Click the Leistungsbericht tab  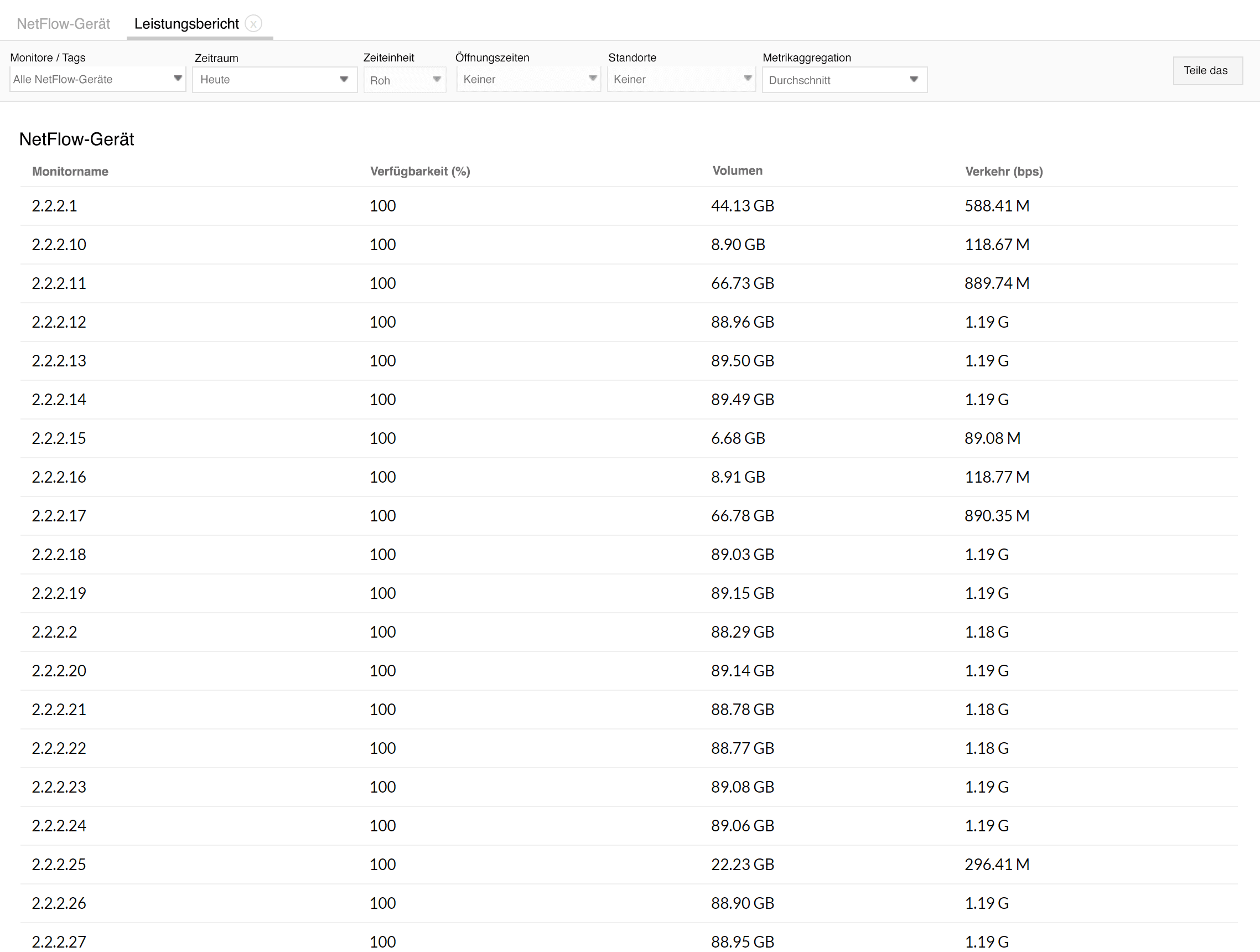(185, 22)
